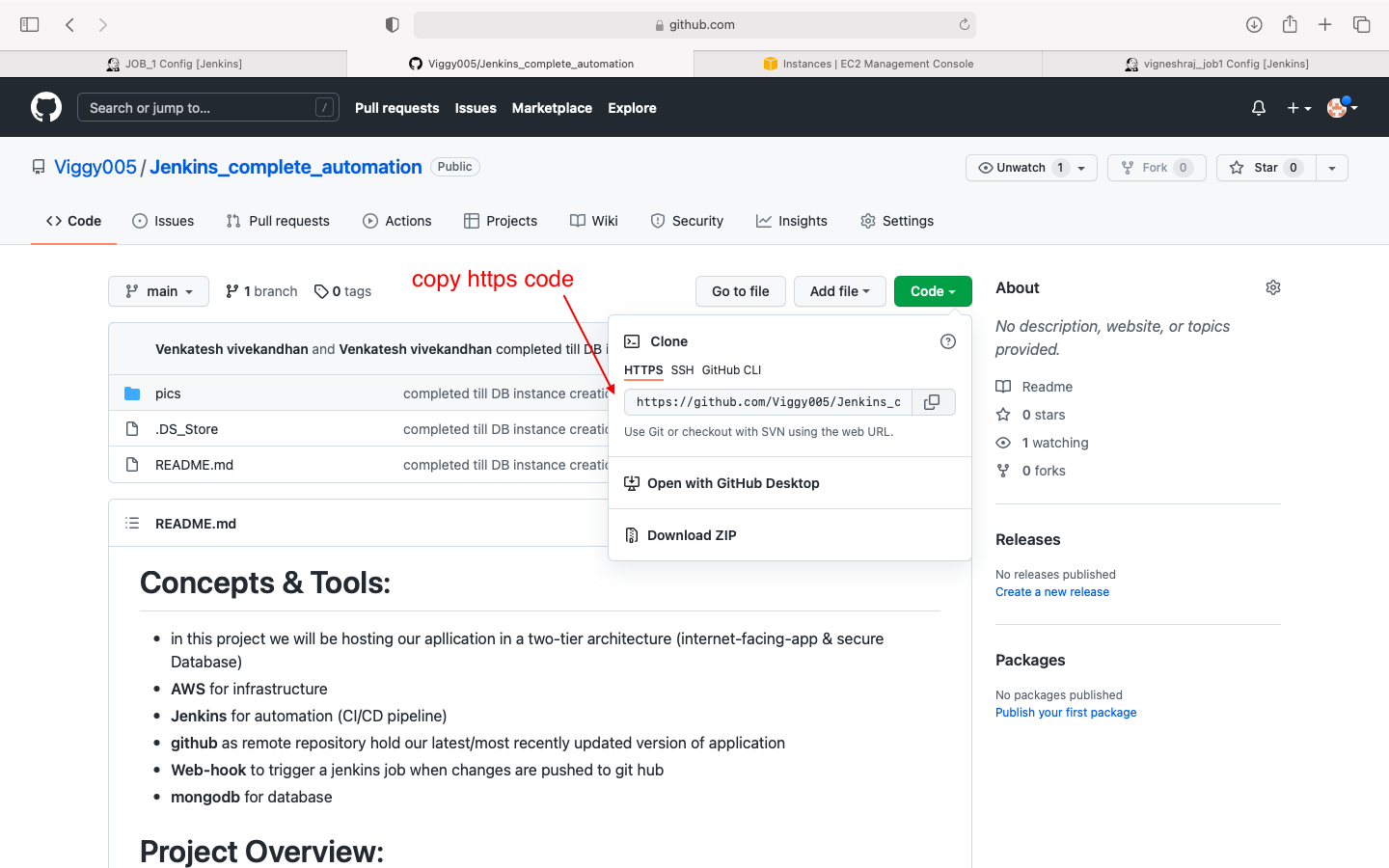The width and height of the screenshot is (1389, 868).
Task: Click the Safari address bar
Action: (x=694, y=25)
